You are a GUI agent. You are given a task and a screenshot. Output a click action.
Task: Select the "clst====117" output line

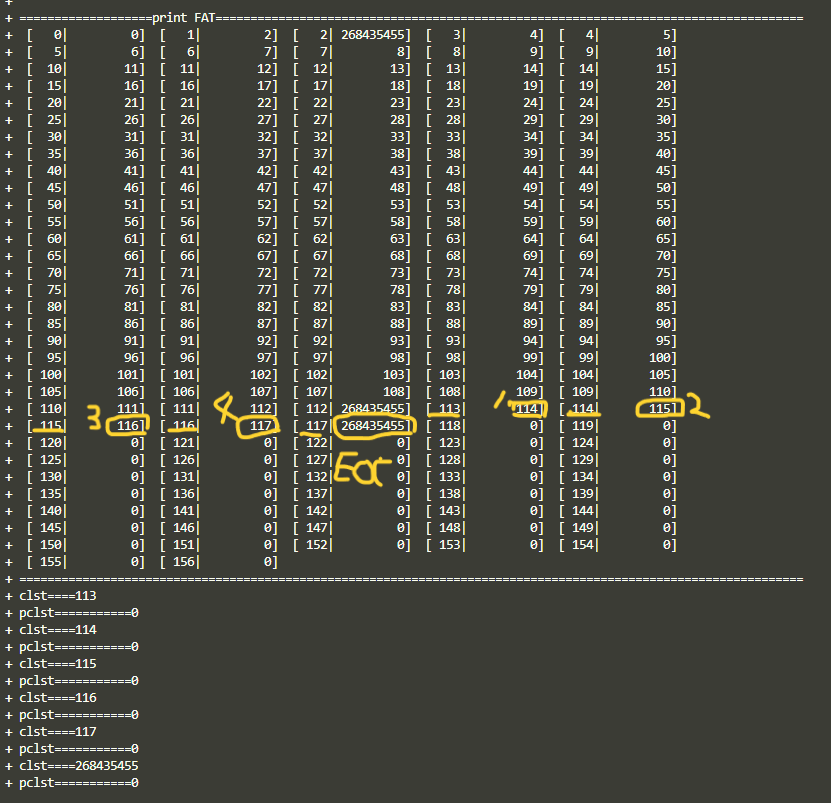pyautogui.click(x=58, y=731)
